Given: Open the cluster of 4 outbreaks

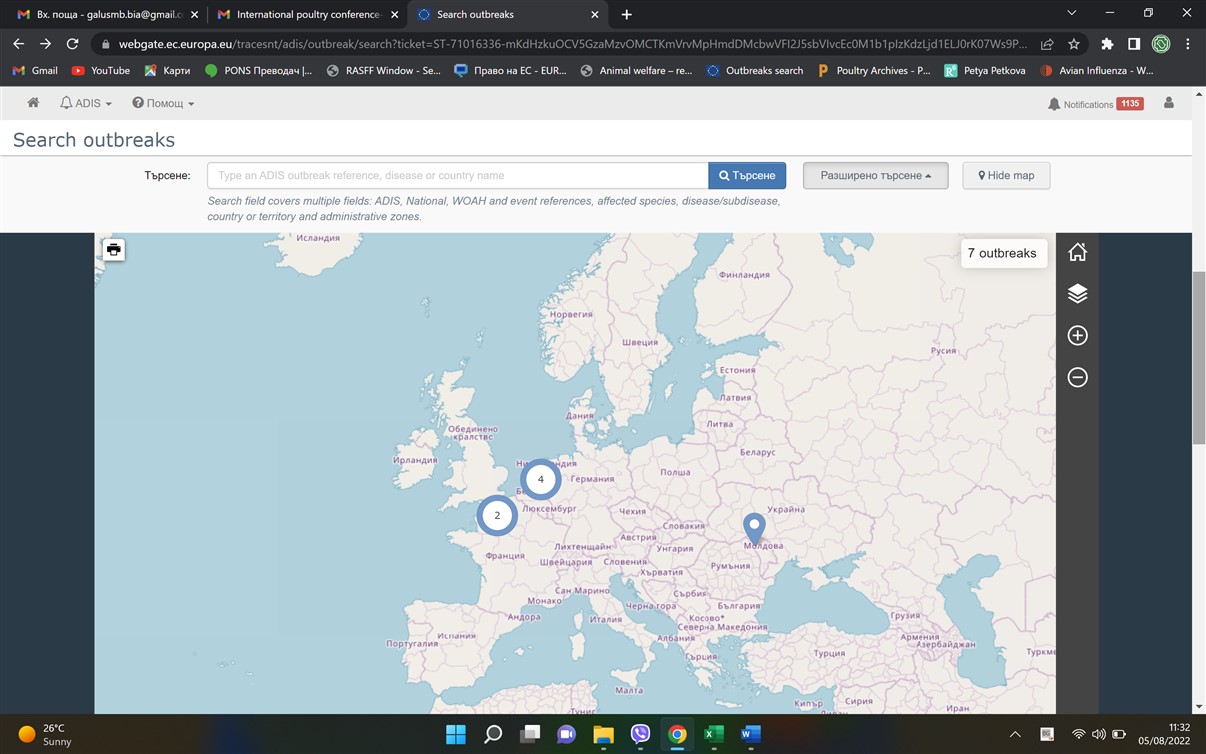Looking at the screenshot, I should [541, 479].
